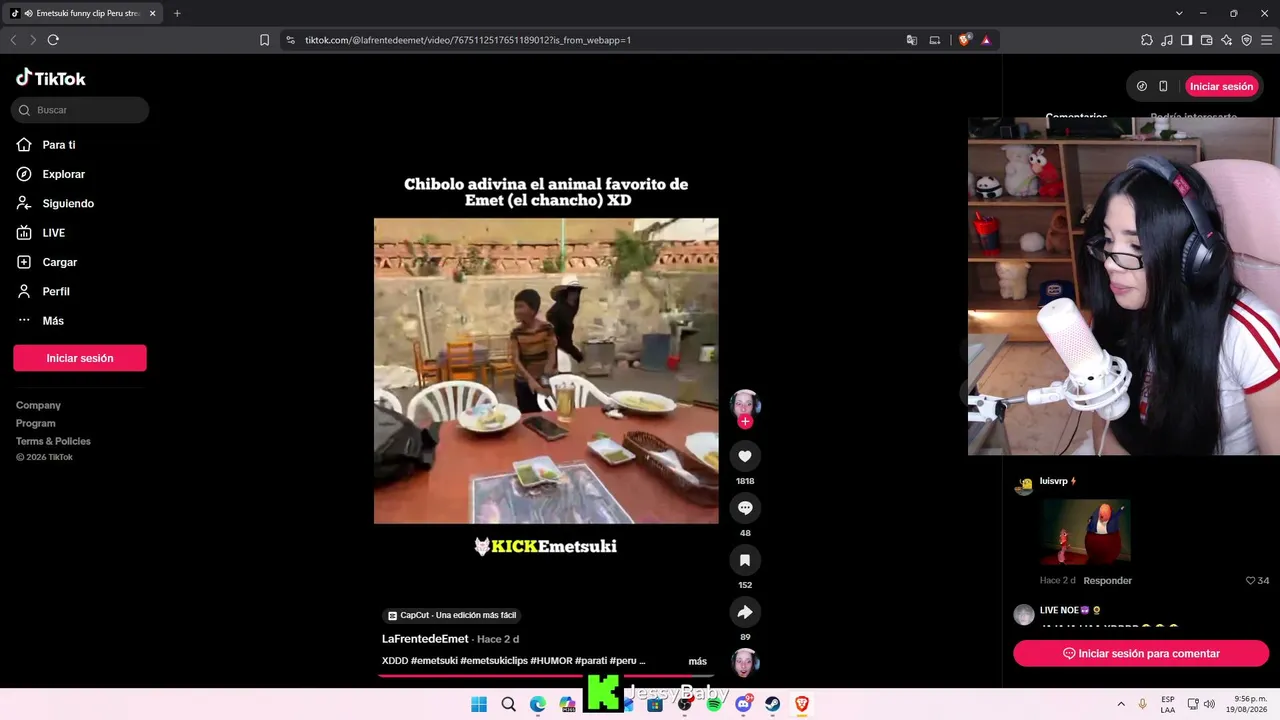
Task: Open the comments bubble showing 48
Action: pos(745,508)
